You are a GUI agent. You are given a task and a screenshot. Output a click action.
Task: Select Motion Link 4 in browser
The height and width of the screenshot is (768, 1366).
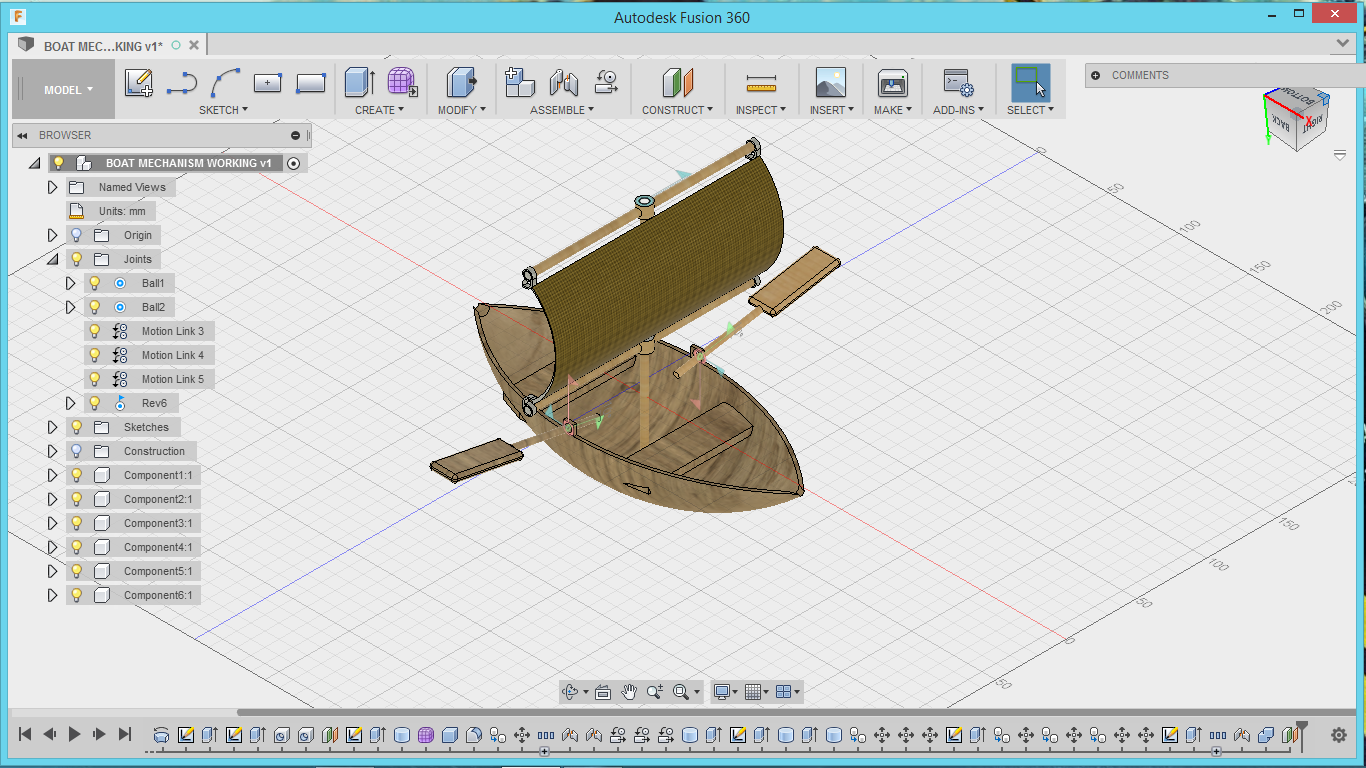tap(172, 355)
